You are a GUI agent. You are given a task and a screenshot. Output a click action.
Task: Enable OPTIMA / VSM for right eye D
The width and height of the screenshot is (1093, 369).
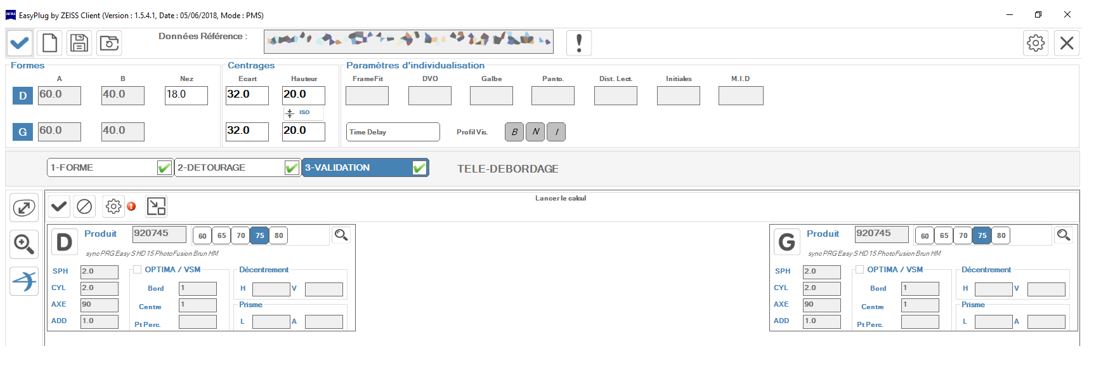[x=138, y=270]
